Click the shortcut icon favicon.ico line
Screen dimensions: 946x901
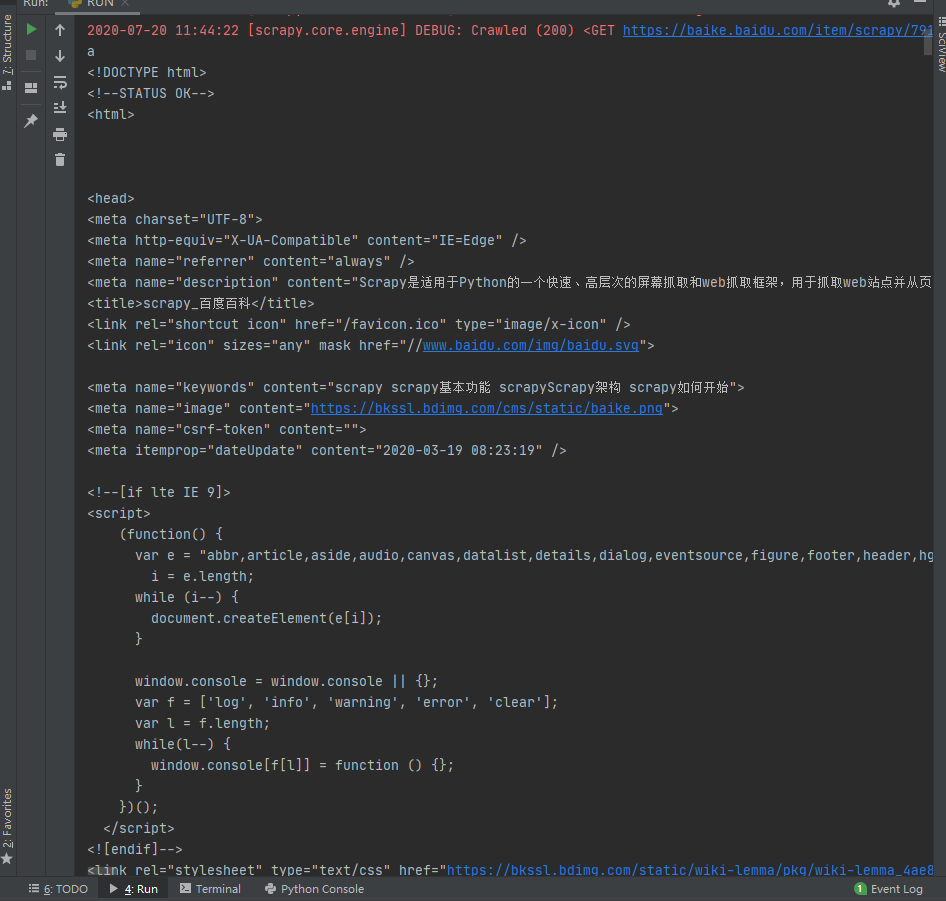click(x=359, y=325)
